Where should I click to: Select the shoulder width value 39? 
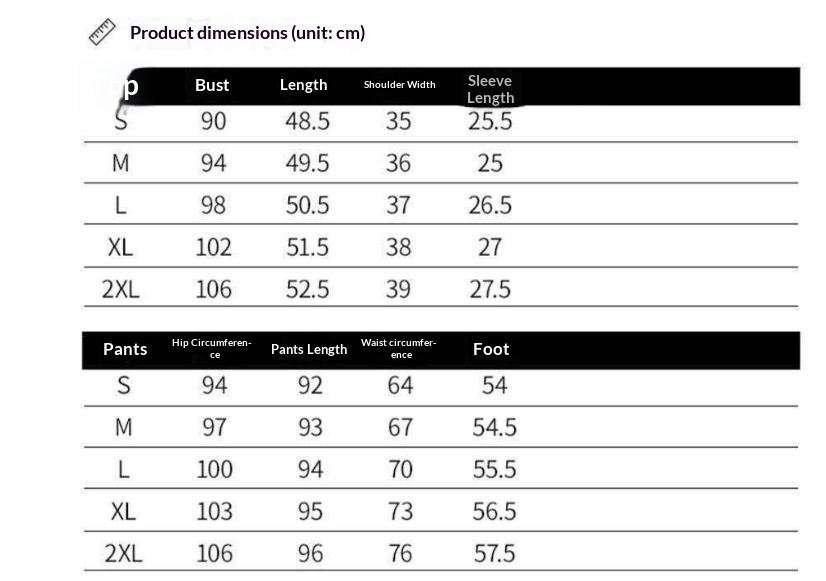tap(398, 289)
